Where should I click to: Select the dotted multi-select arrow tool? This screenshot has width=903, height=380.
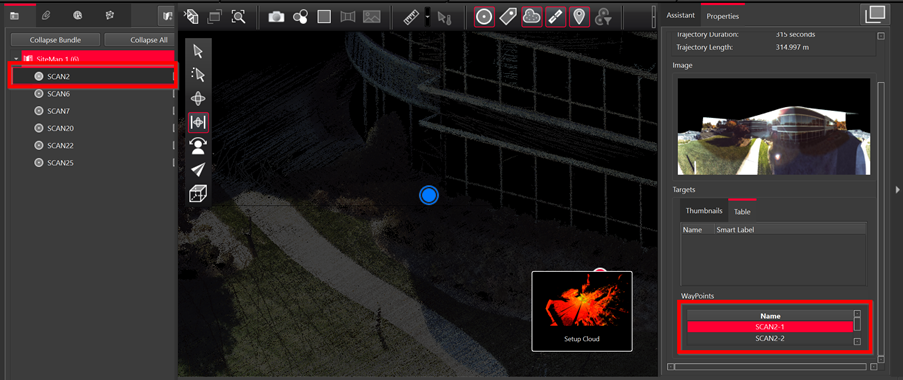point(198,75)
